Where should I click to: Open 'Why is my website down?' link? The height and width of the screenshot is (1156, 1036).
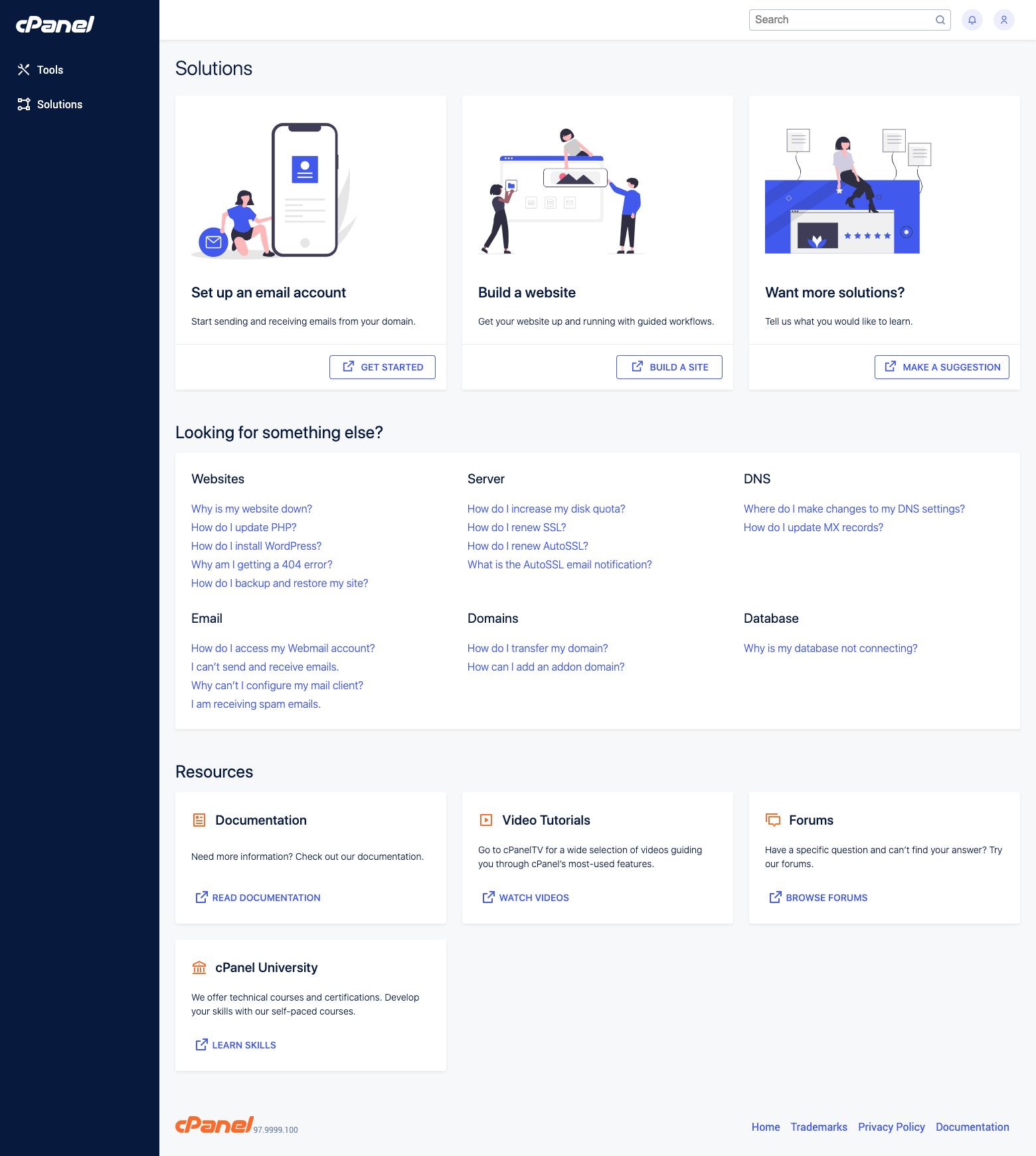[251, 509]
